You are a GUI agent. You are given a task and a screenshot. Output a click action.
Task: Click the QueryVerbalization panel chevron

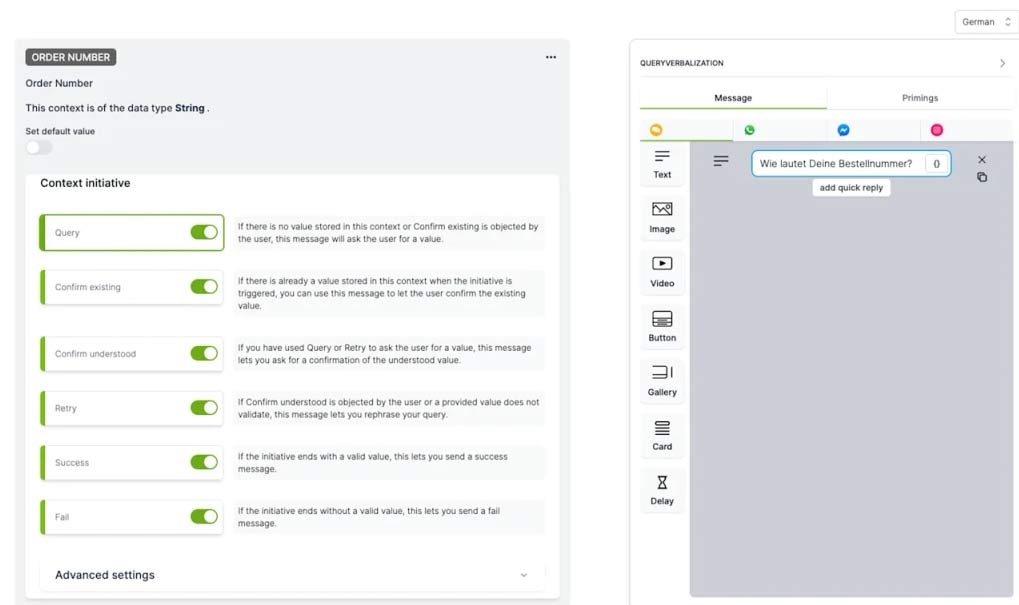1002,63
